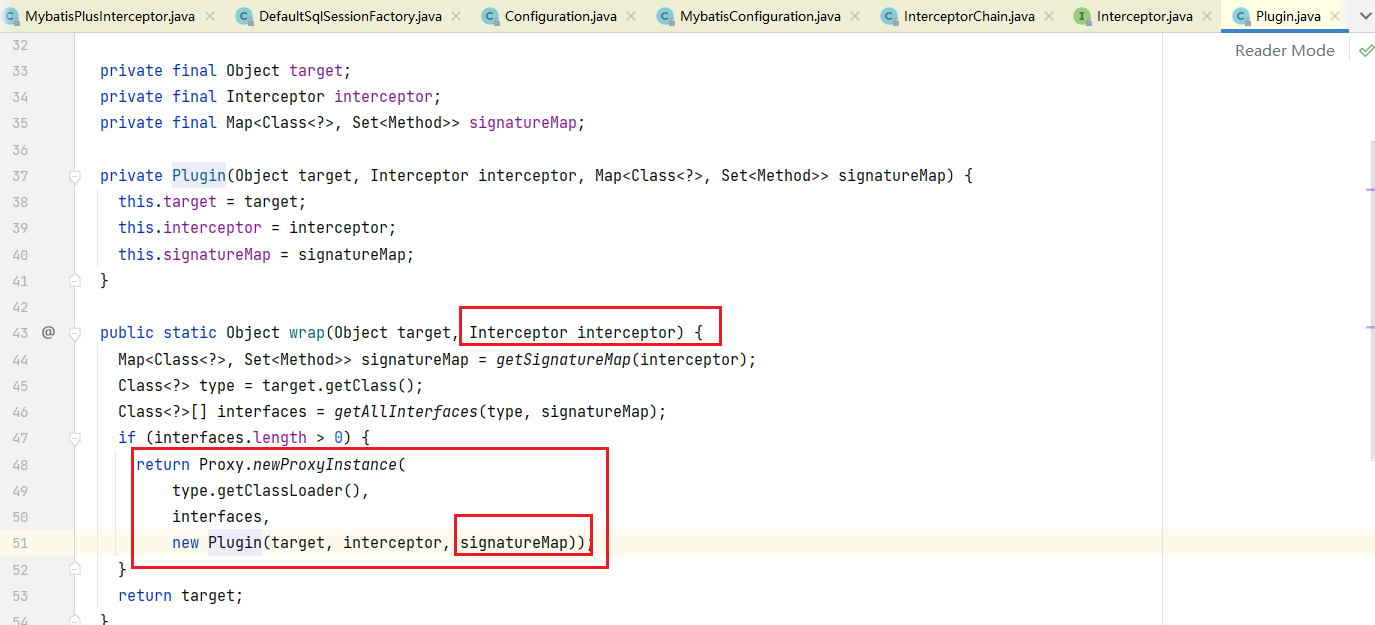Click the Interceptor.java interface file icon

pos(1082,16)
